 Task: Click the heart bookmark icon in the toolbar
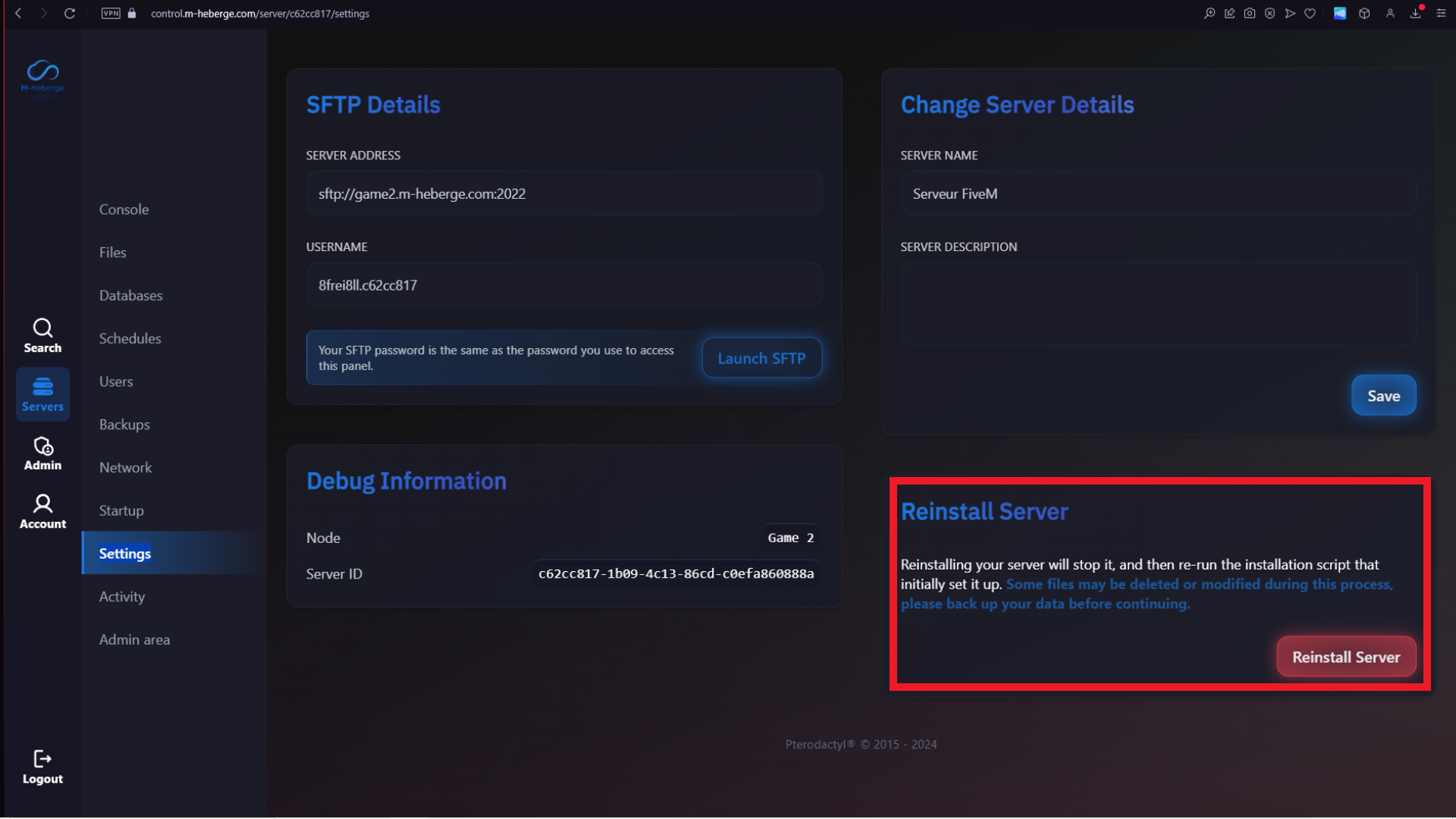[x=1310, y=14]
